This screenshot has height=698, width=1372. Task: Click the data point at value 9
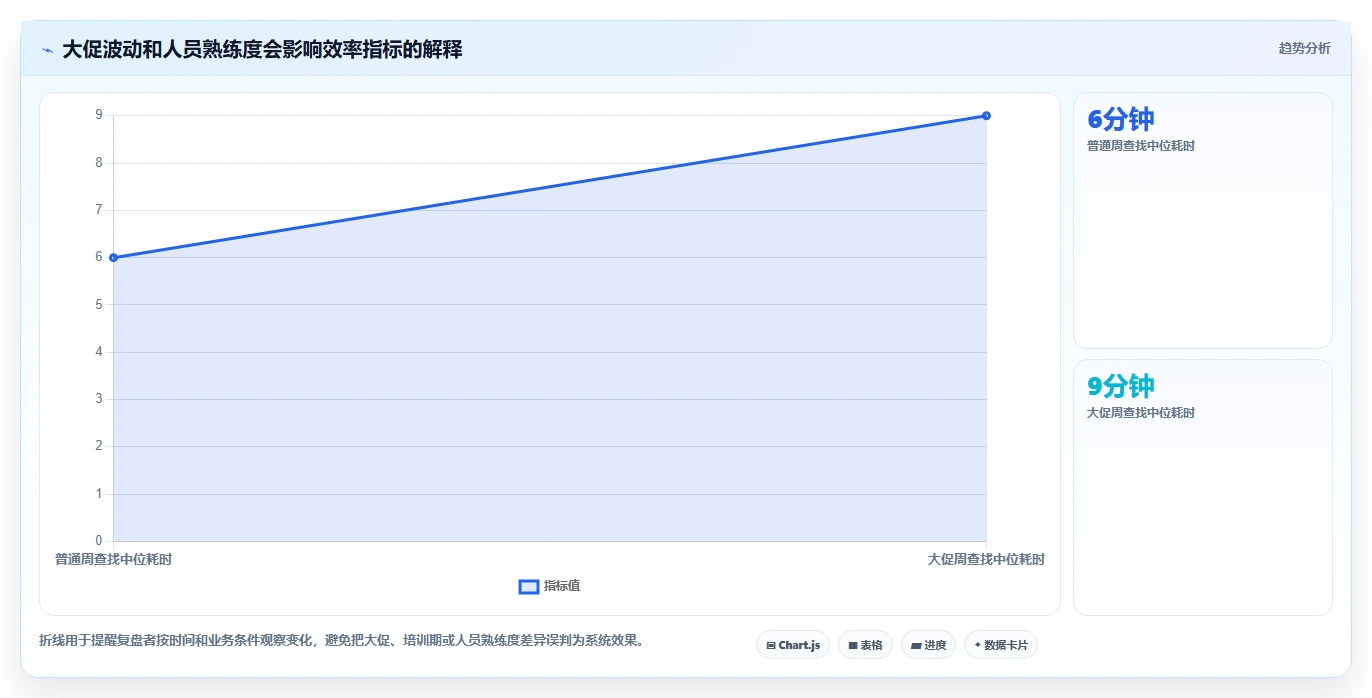(x=986, y=116)
